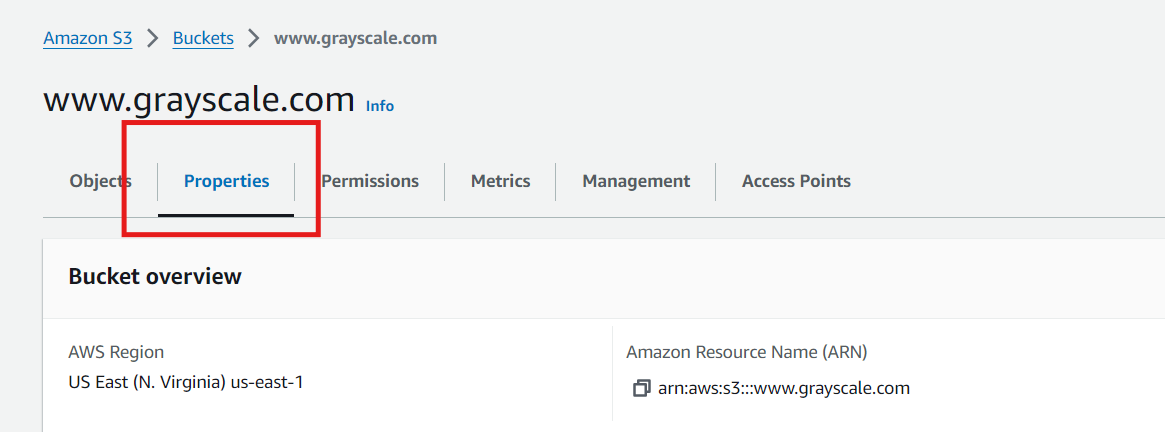Click the underline beneath the Properties tab

tap(226, 214)
